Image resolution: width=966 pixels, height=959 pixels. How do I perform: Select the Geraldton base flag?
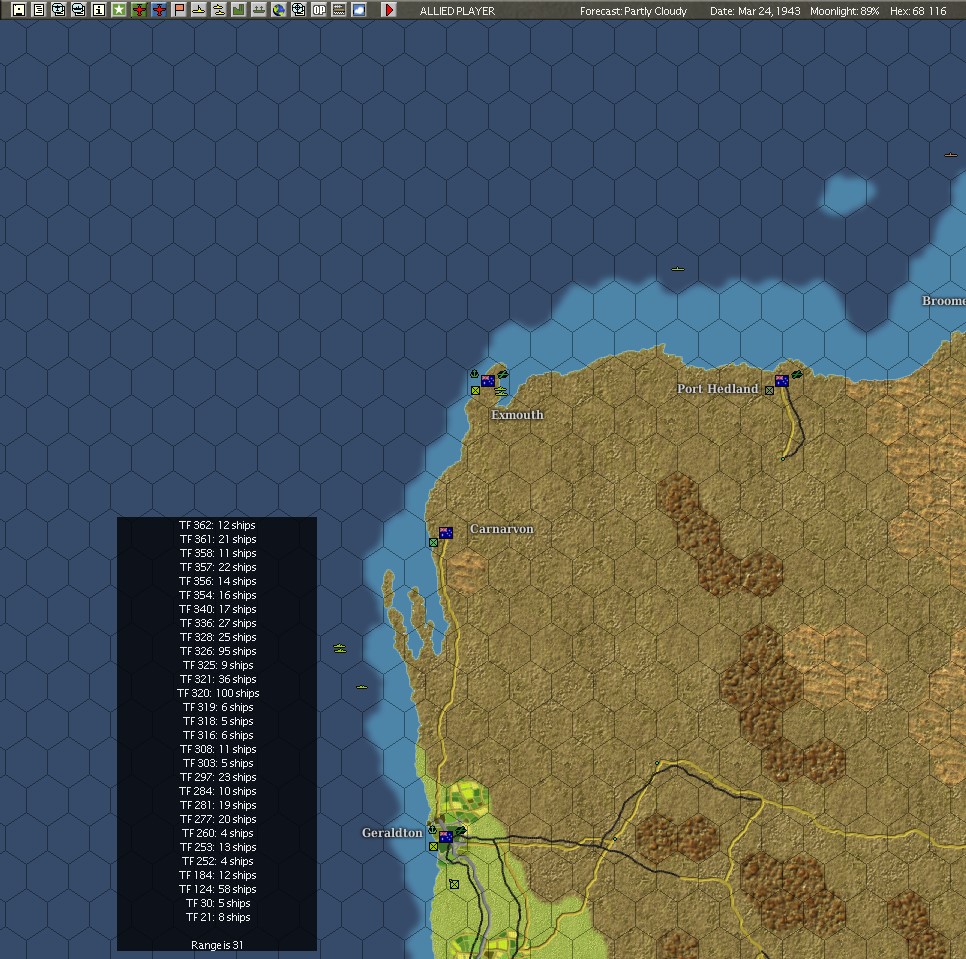[x=446, y=836]
